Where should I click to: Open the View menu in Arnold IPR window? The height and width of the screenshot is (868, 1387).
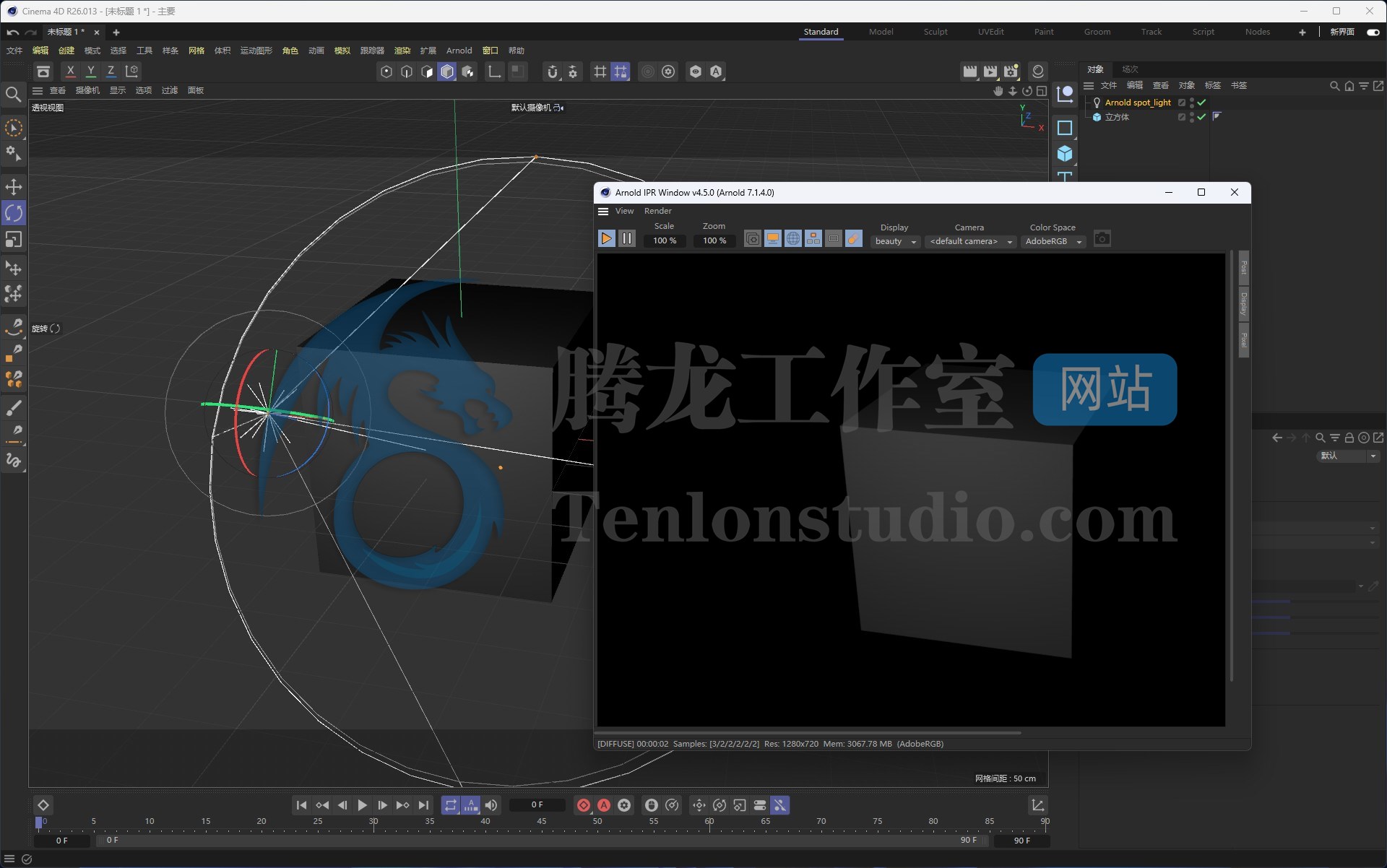point(624,211)
